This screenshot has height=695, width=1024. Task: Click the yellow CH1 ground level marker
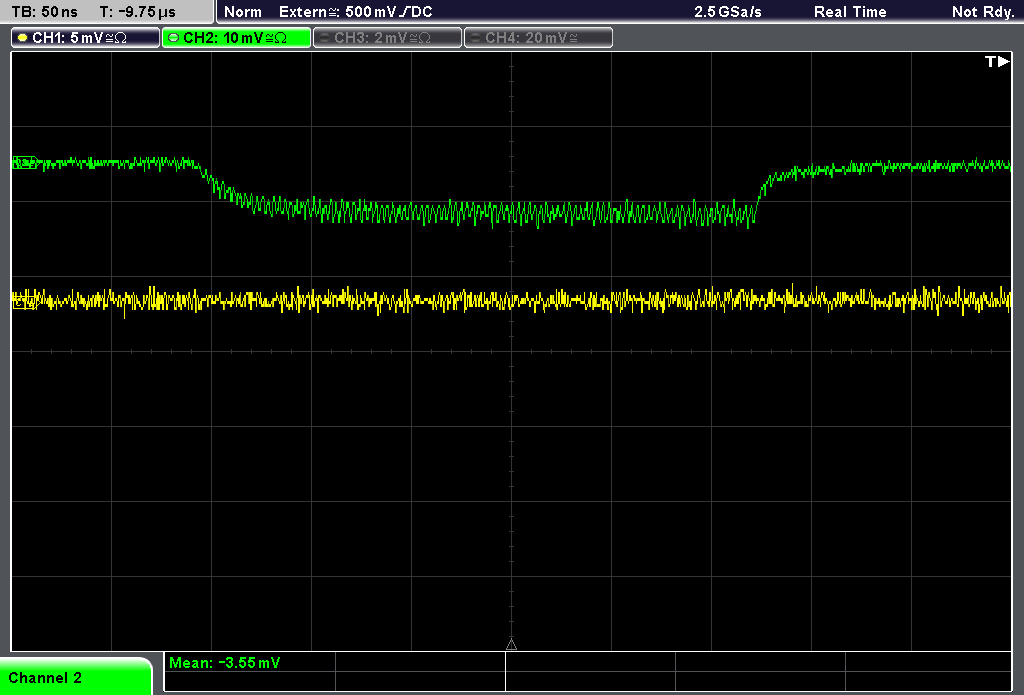[25, 302]
